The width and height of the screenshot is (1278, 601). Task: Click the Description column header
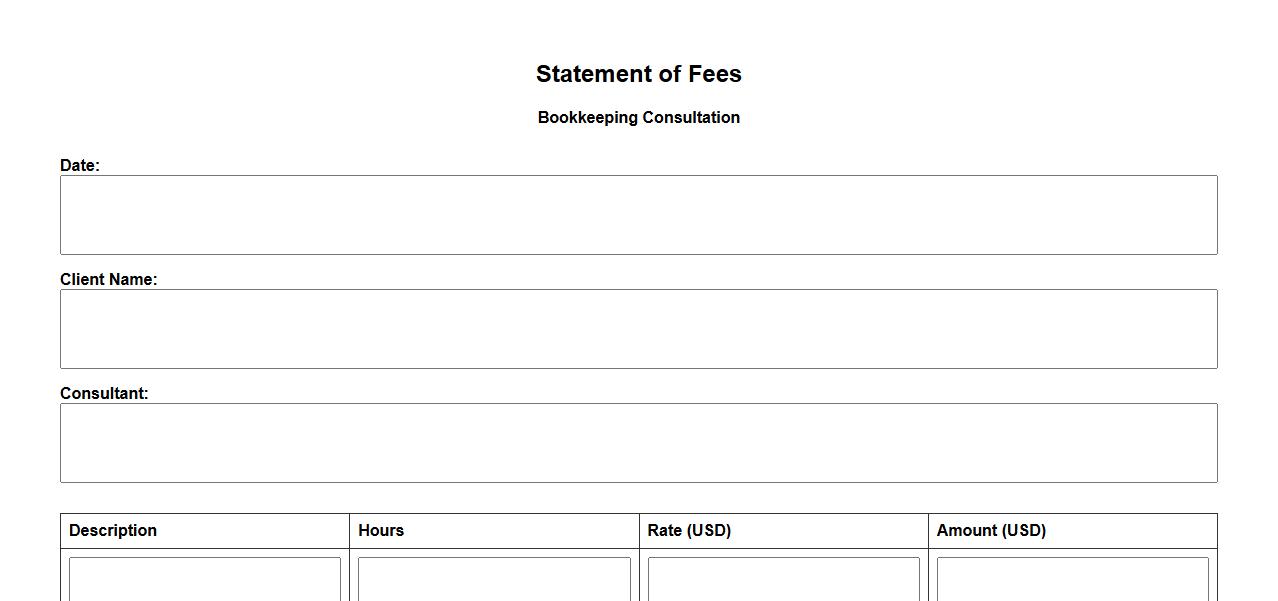tap(113, 531)
